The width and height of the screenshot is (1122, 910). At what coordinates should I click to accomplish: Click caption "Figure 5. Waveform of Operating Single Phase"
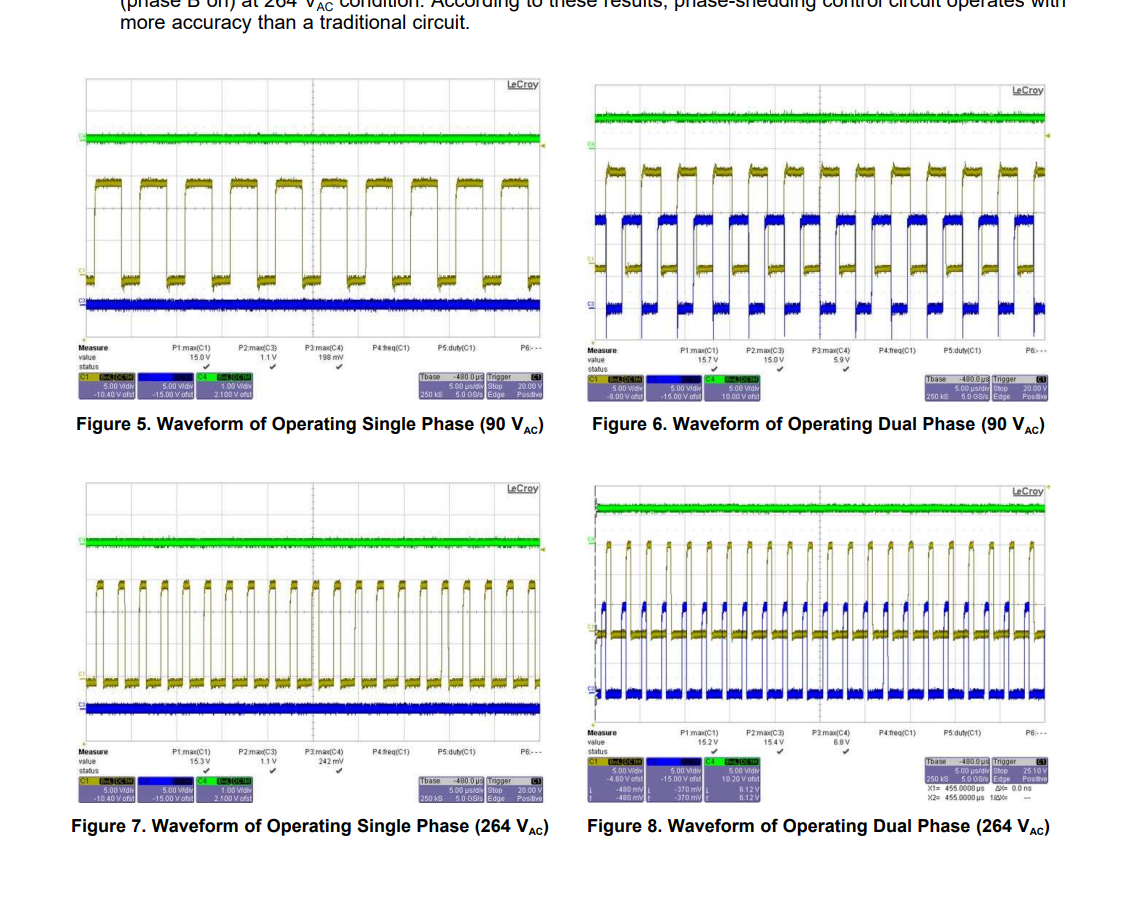(x=310, y=425)
